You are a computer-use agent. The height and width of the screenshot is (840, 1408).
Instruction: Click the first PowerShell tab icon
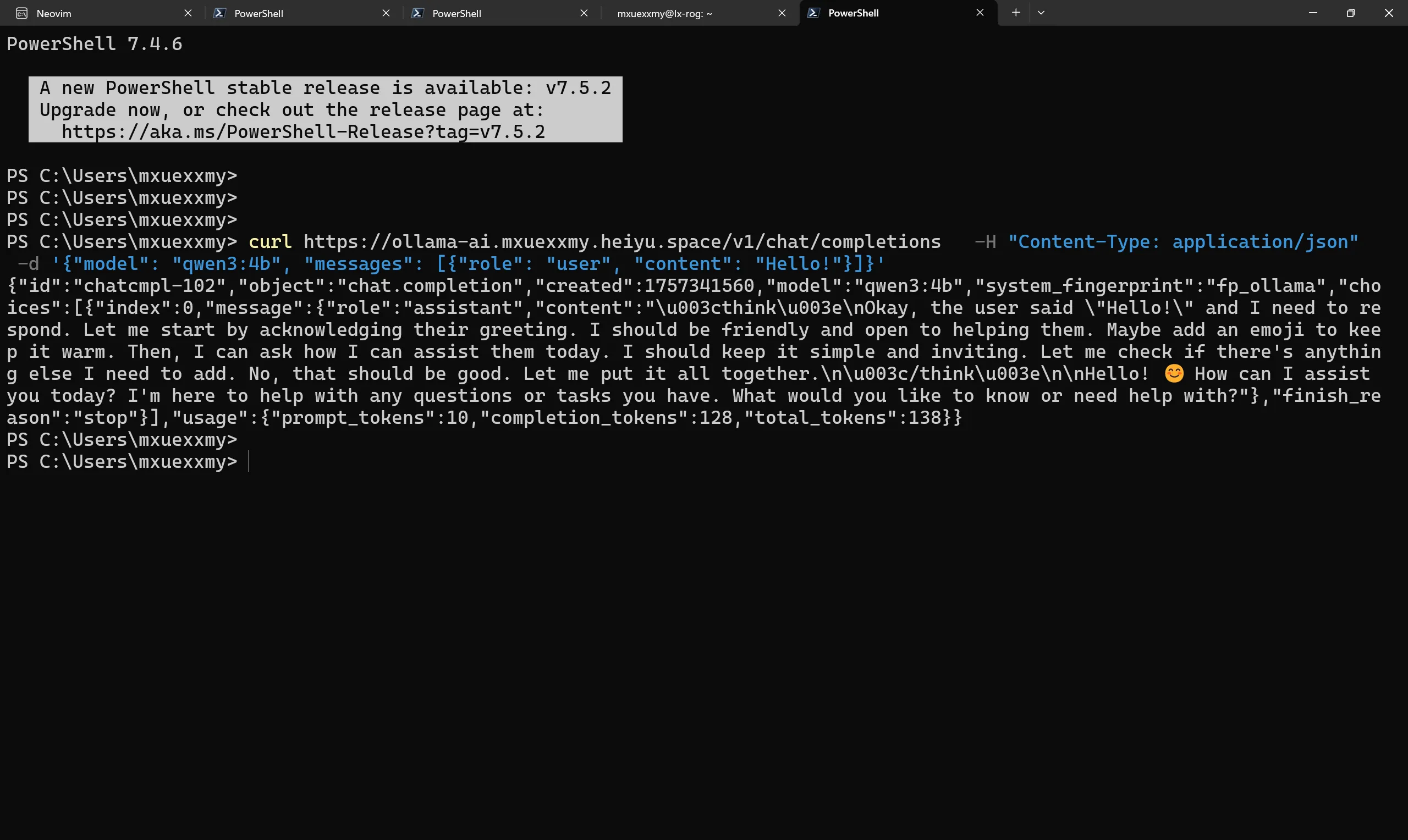coord(219,13)
